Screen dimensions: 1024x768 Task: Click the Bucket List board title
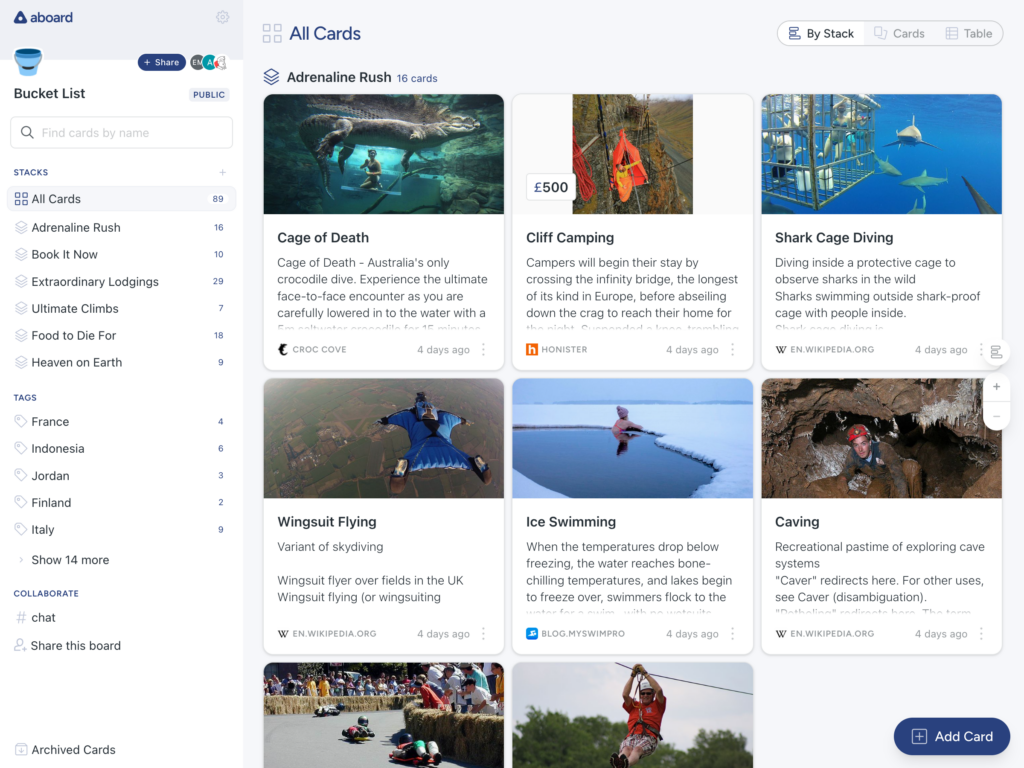click(x=49, y=93)
